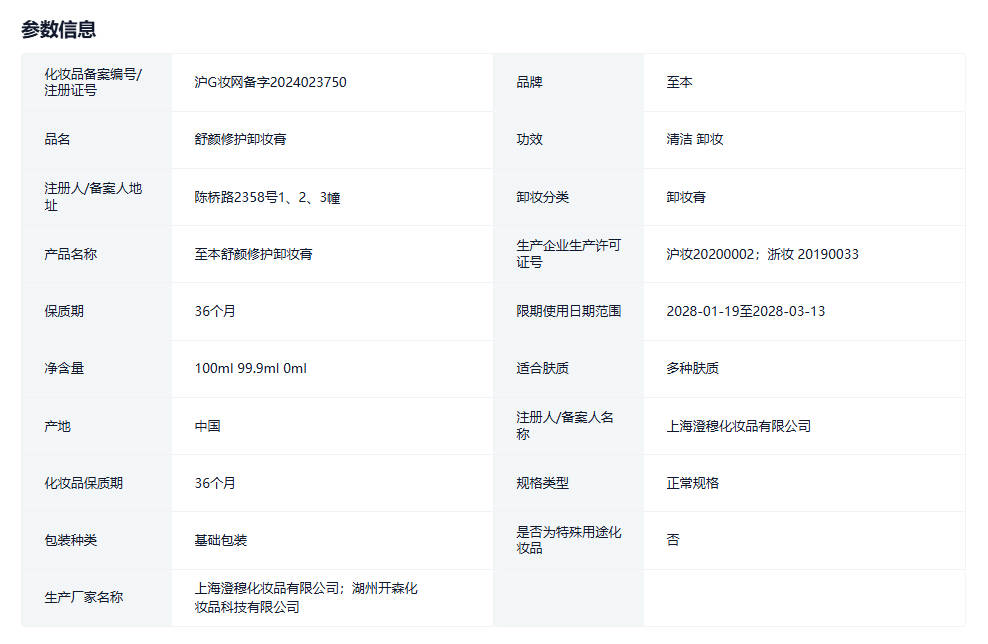Select the brand value 至本
The width and height of the screenshot is (988, 644).
[679, 82]
